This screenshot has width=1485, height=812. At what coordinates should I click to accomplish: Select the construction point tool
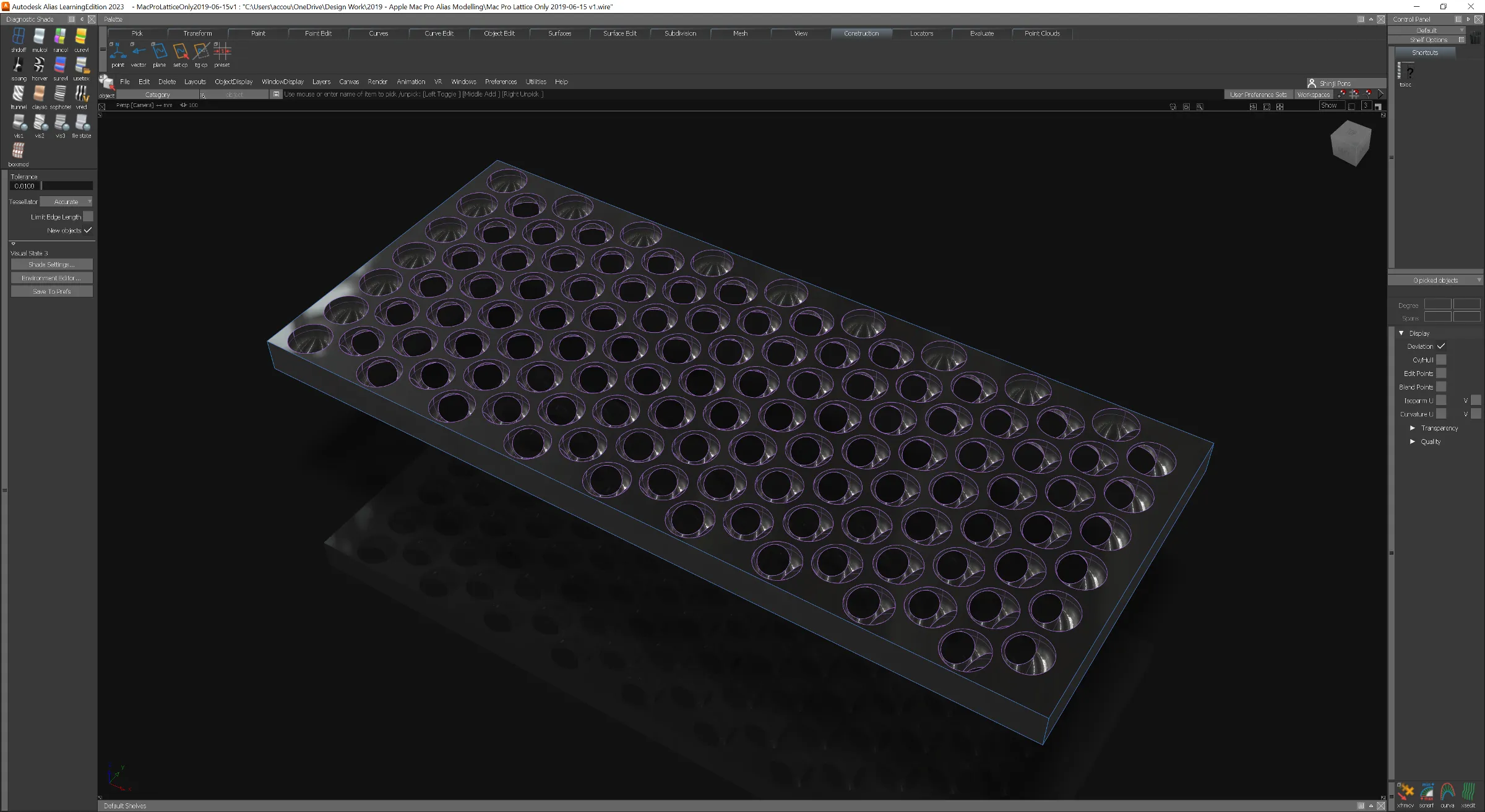click(118, 51)
